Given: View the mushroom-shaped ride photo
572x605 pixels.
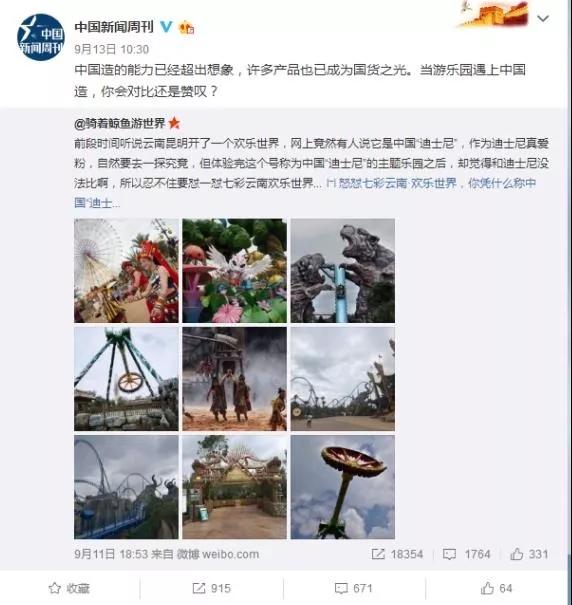Looking at the screenshot, I should point(343,487).
